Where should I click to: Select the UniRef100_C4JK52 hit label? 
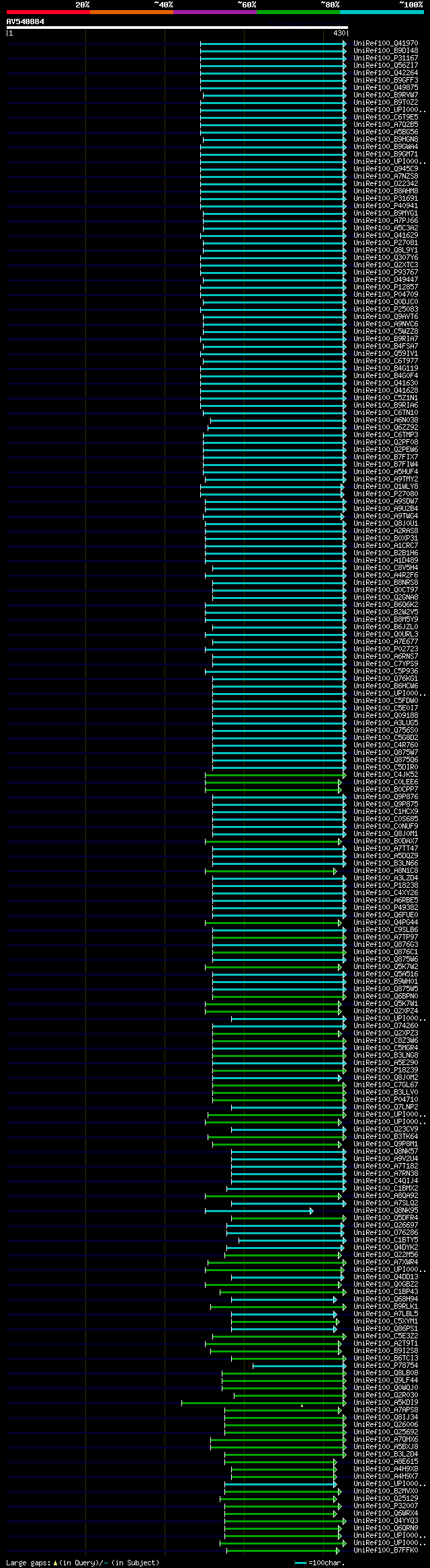pos(386,775)
